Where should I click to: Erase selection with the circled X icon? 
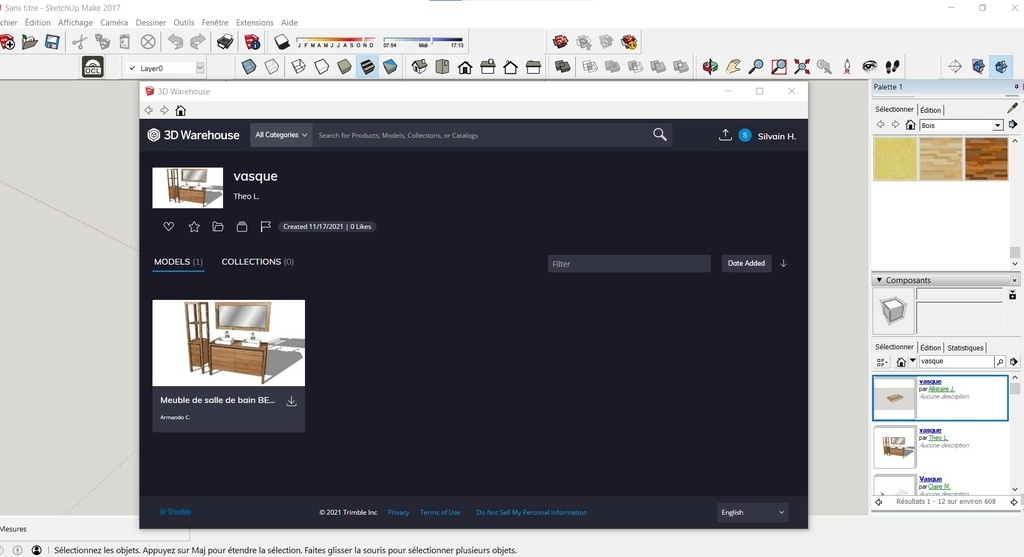point(148,42)
